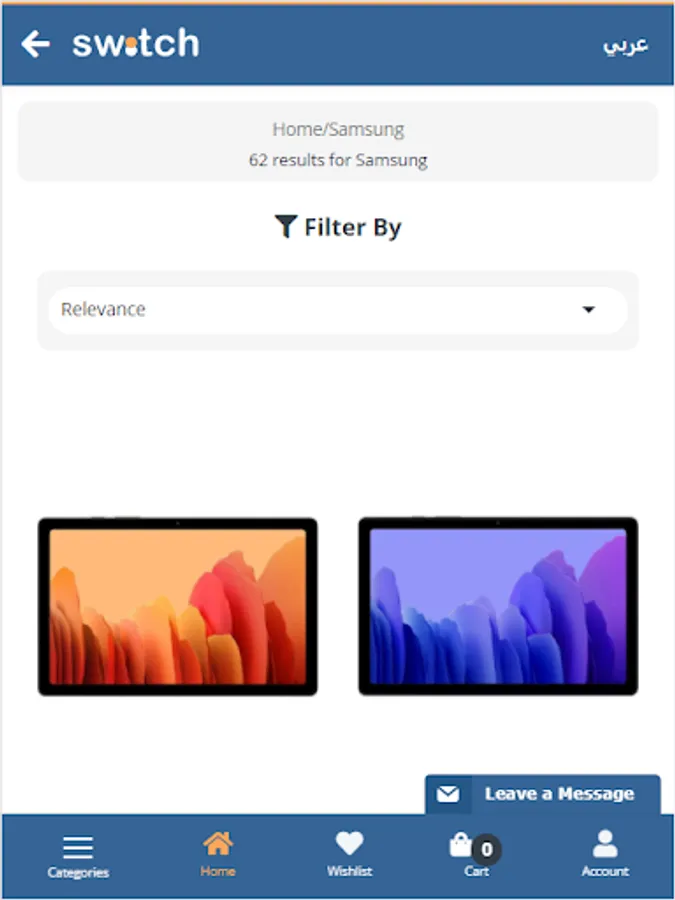Open Categories hamburger menu icon
Image resolution: width=675 pixels, height=900 pixels.
78,847
